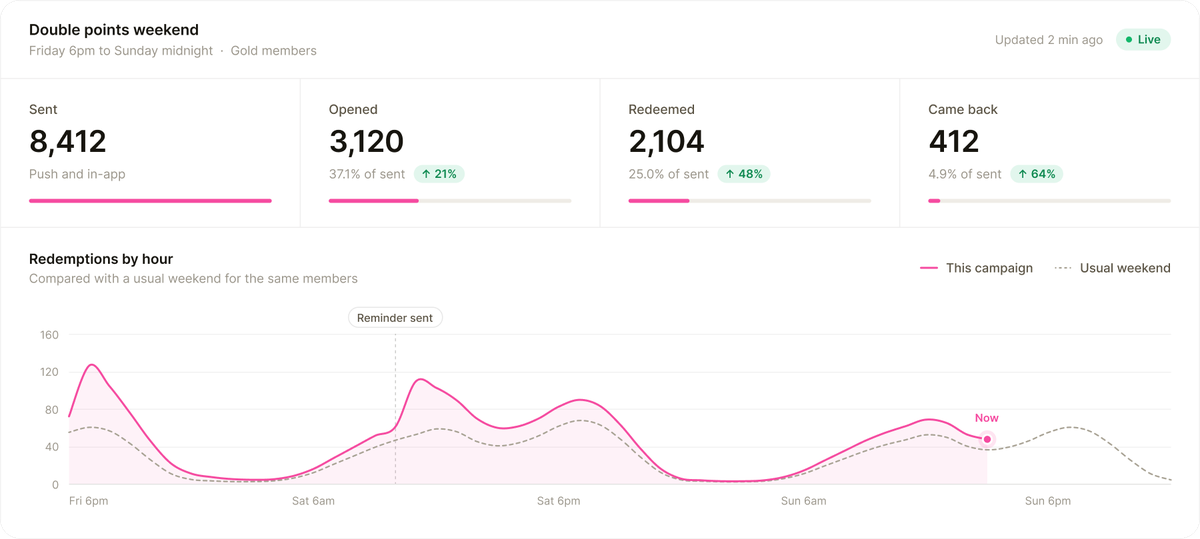The image size is (1200, 539).
Task: Click the pink 'Now' data point
Action: [x=987, y=439]
